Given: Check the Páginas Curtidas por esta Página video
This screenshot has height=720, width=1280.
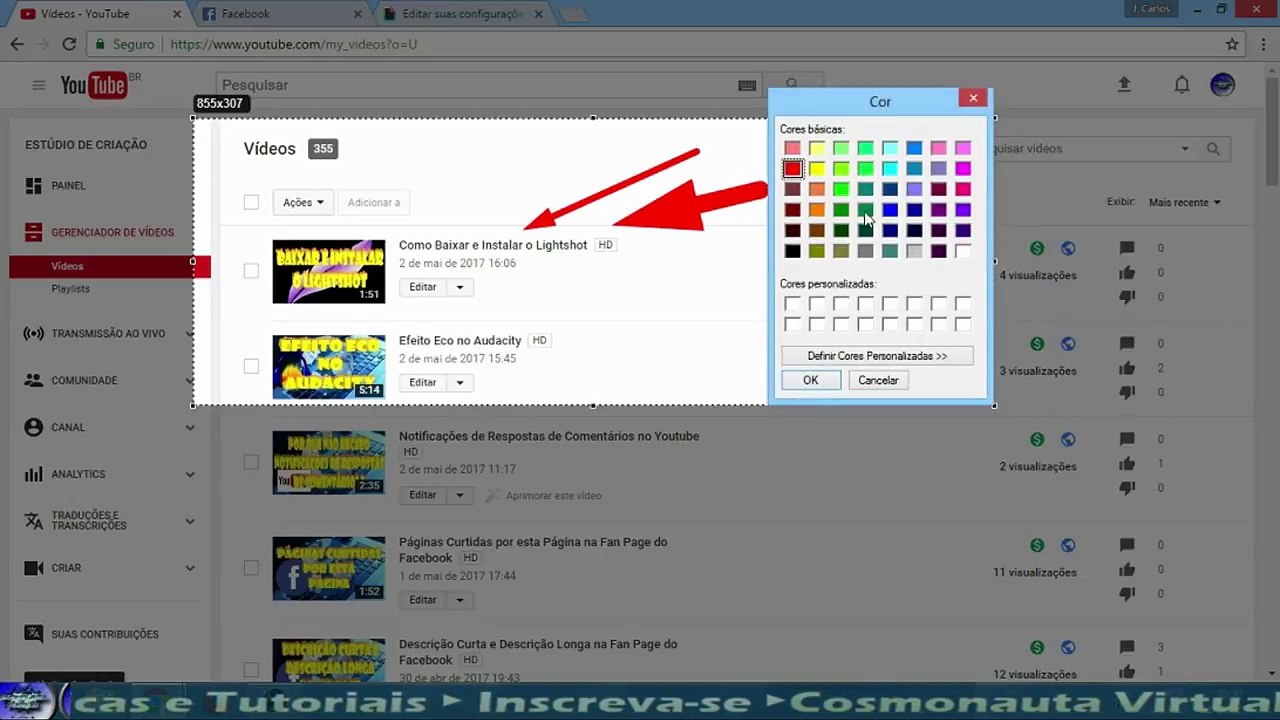Looking at the screenshot, I should pos(251,568).
